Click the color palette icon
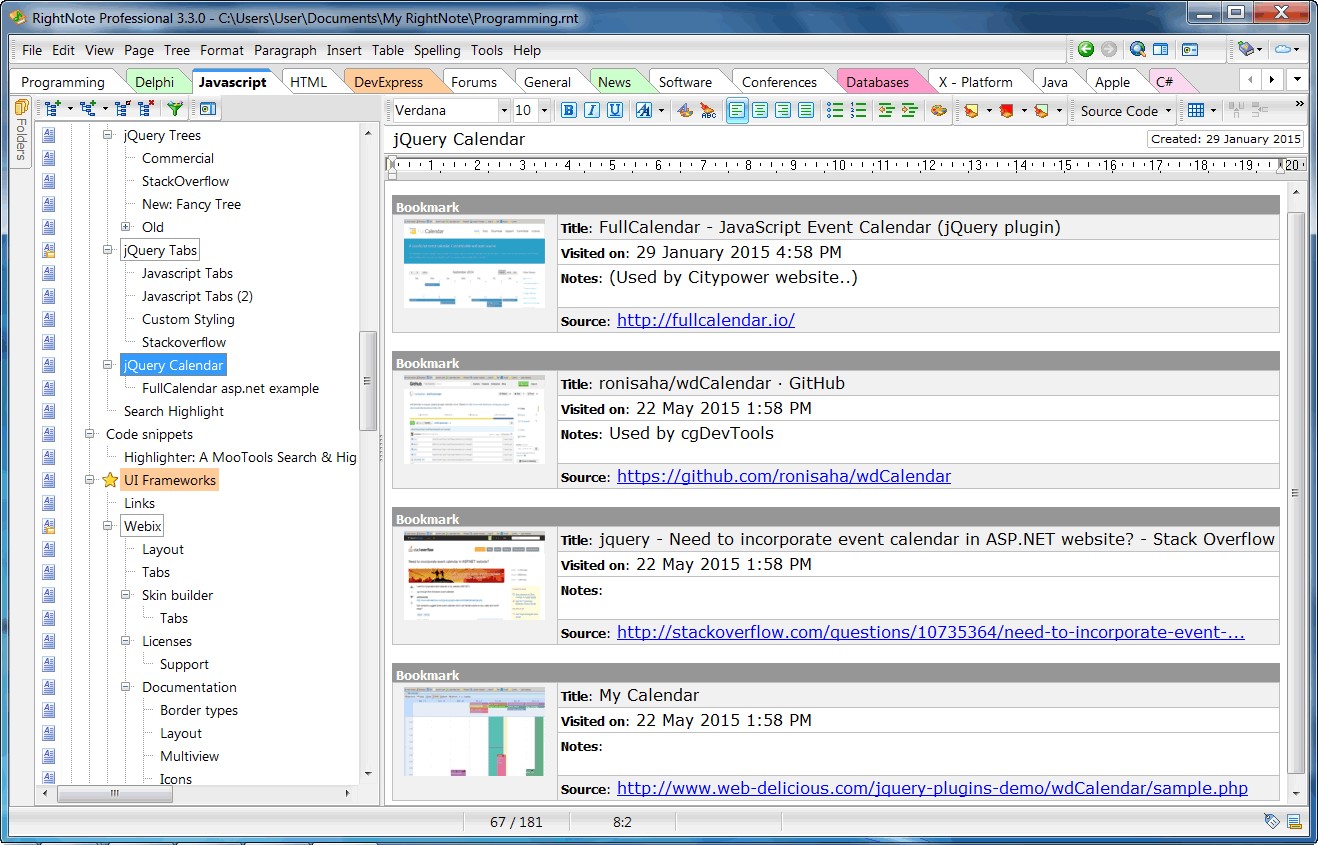Image resolution: width=1318 pixels, height=845 pixels. (938, 111)
